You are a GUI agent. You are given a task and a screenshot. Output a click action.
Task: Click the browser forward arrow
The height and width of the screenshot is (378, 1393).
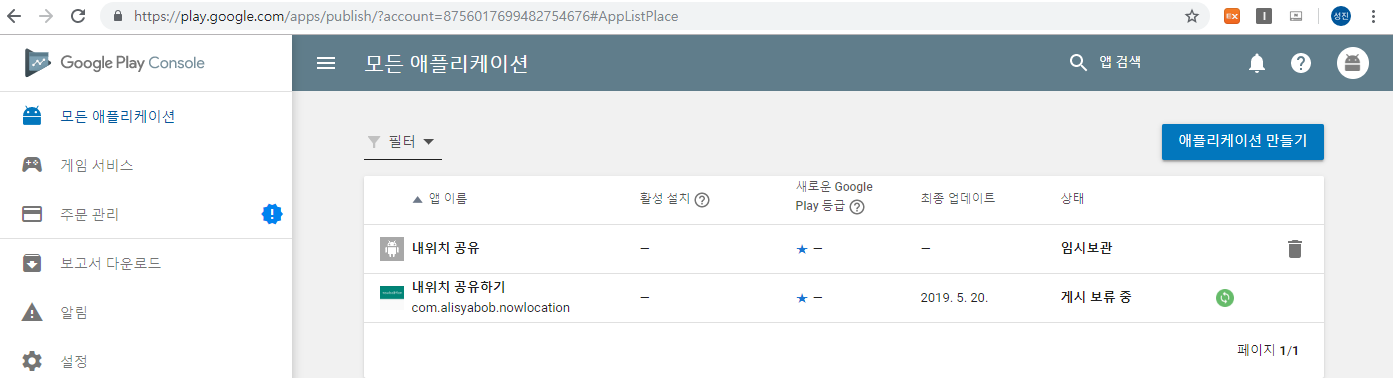click(46, 16)
